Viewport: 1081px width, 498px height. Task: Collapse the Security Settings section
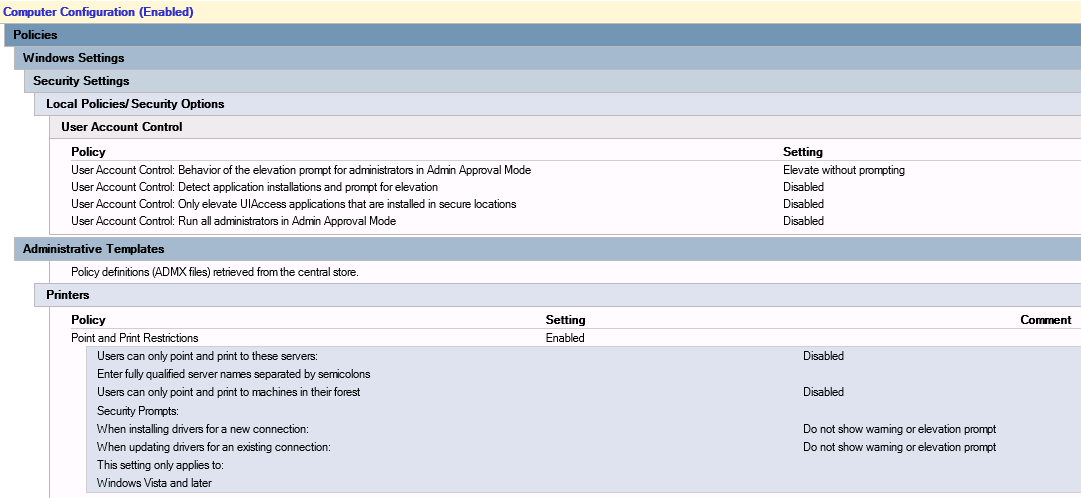coord(81,81)
